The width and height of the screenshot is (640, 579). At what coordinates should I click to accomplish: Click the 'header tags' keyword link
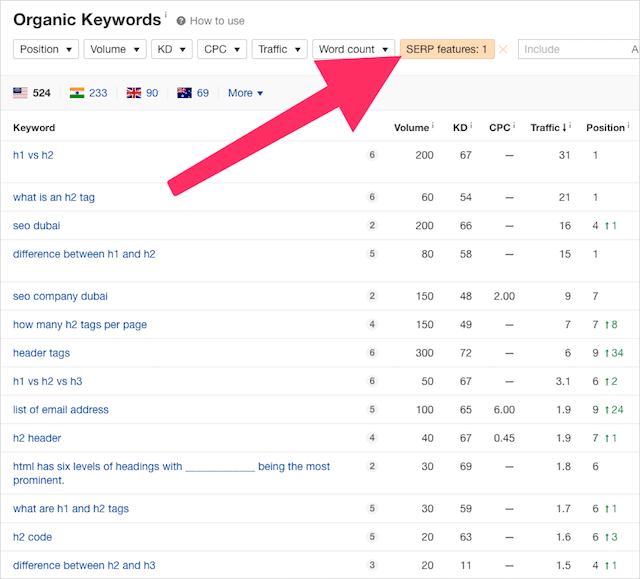click(41, 353)
